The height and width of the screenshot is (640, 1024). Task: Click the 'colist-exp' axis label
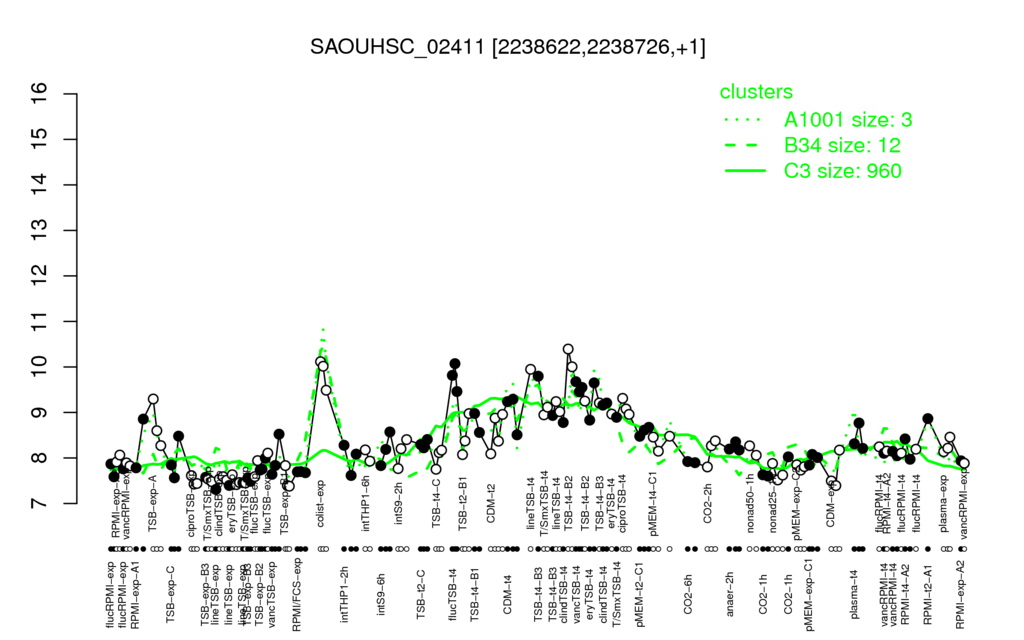point(321,503)
